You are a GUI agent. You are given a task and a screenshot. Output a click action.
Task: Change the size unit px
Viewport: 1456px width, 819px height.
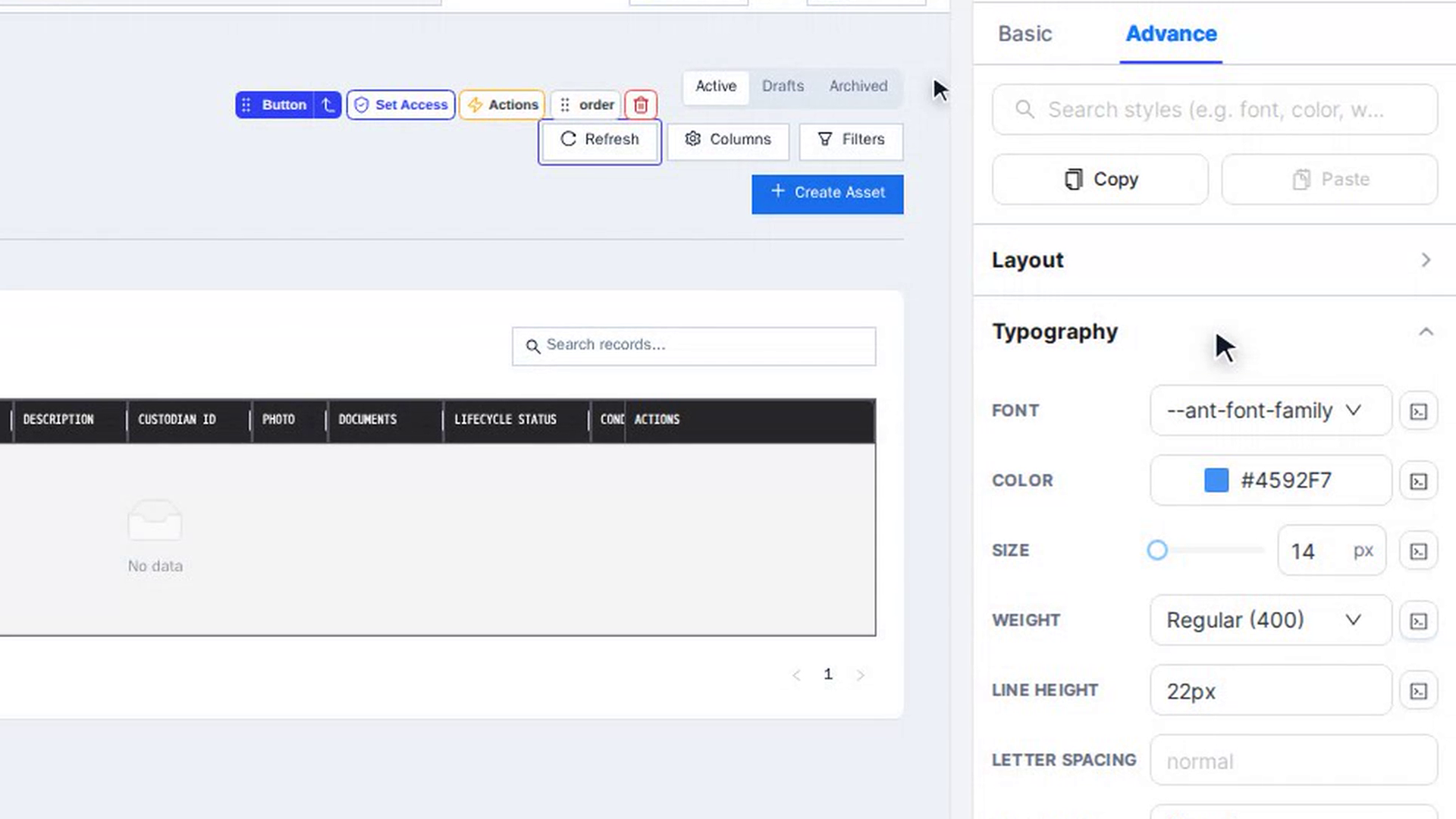click(1363, 551)
